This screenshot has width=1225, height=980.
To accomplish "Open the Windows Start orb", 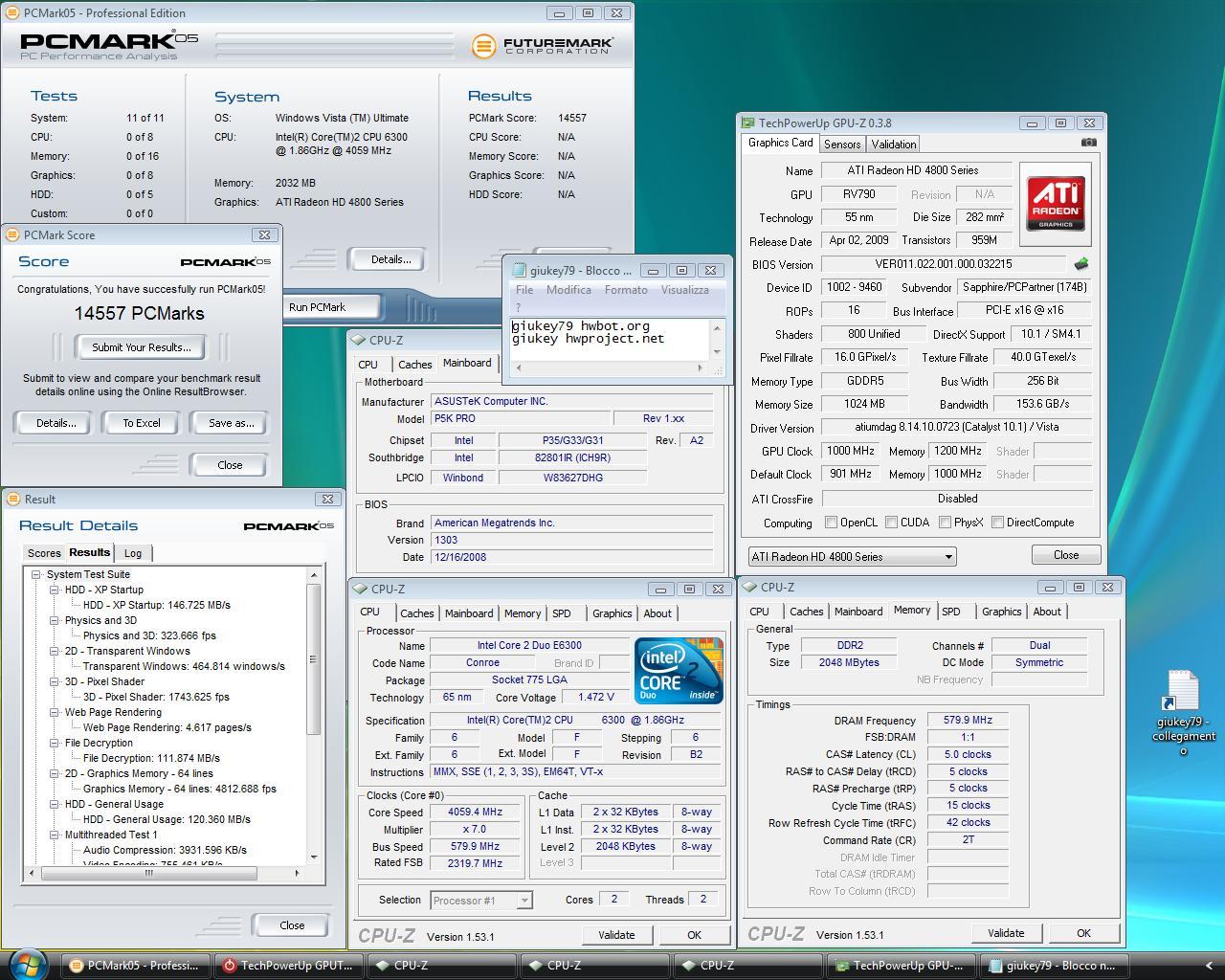I will click(27, 964).
